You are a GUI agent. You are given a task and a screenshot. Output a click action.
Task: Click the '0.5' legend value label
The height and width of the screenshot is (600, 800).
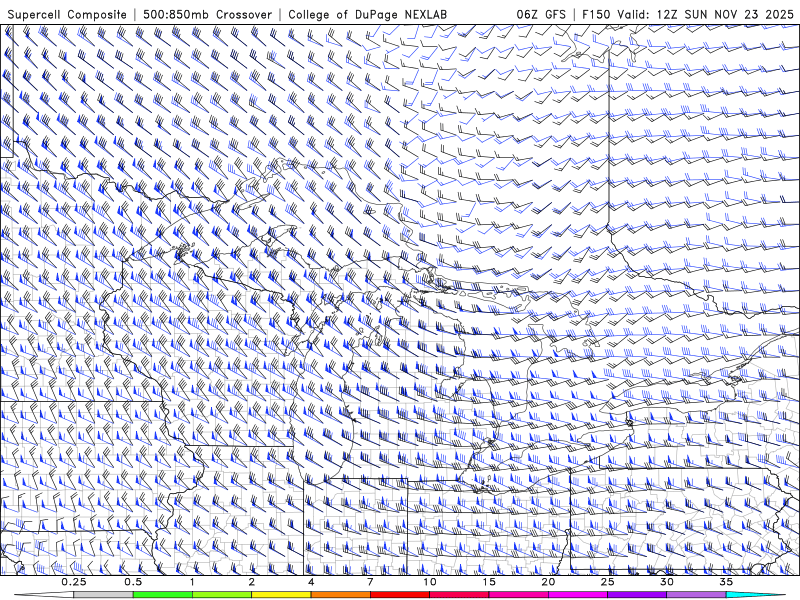133,582
